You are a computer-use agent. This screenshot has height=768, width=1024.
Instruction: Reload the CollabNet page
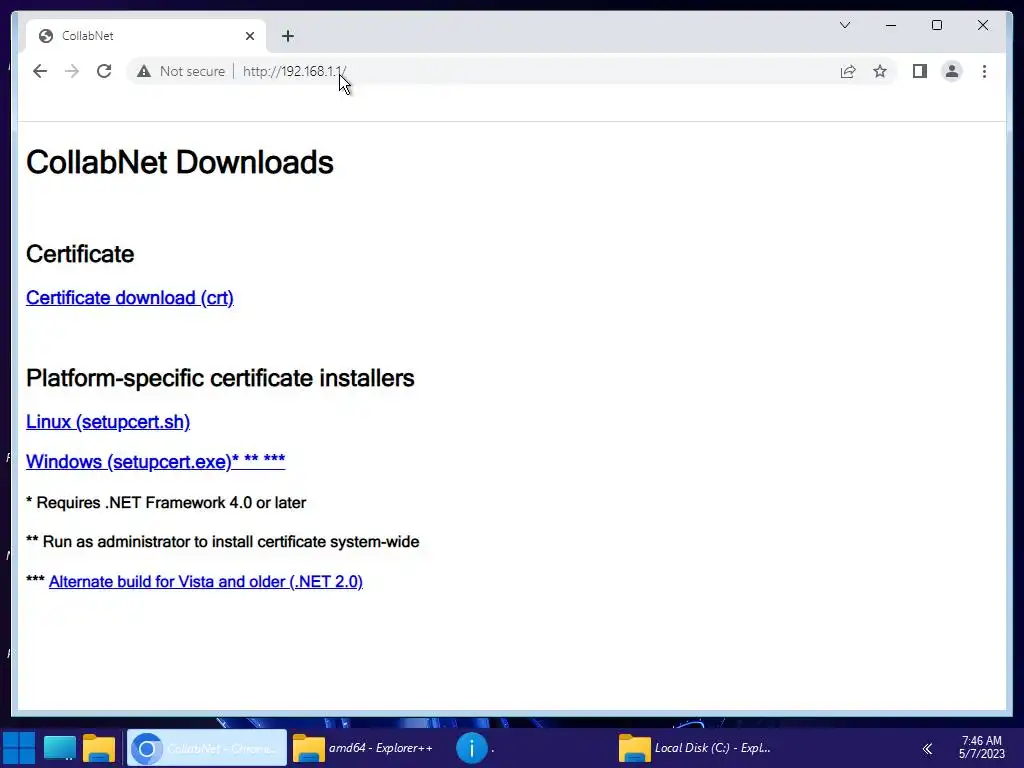[x=104, y=71]
